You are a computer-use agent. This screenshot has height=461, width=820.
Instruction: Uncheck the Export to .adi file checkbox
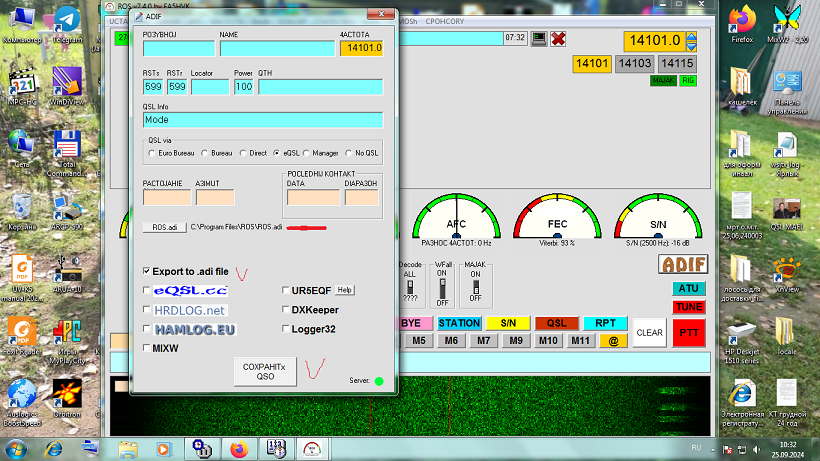coord(147,271)
